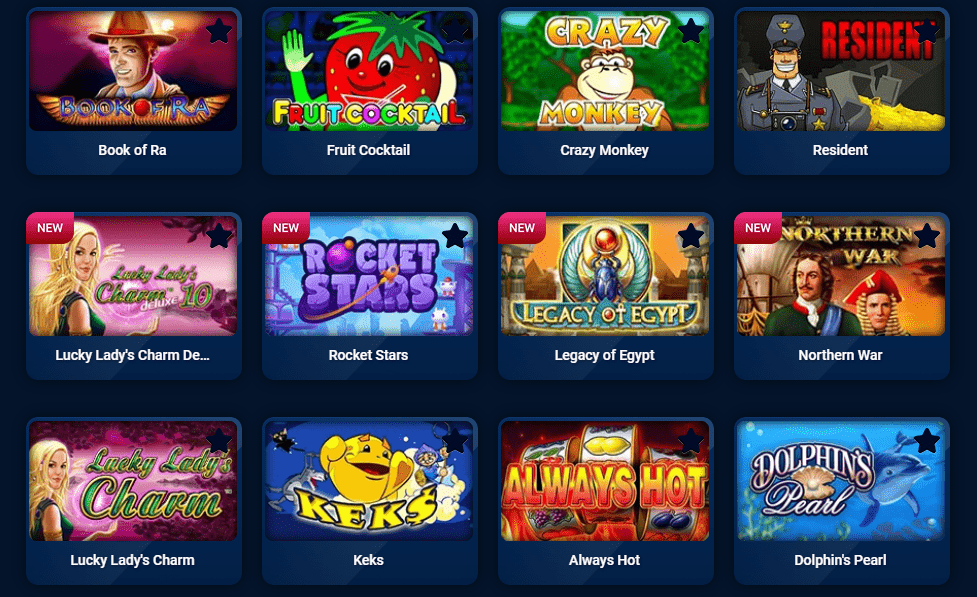
Task: Click the Resident title link
Action: coord(840,150)
